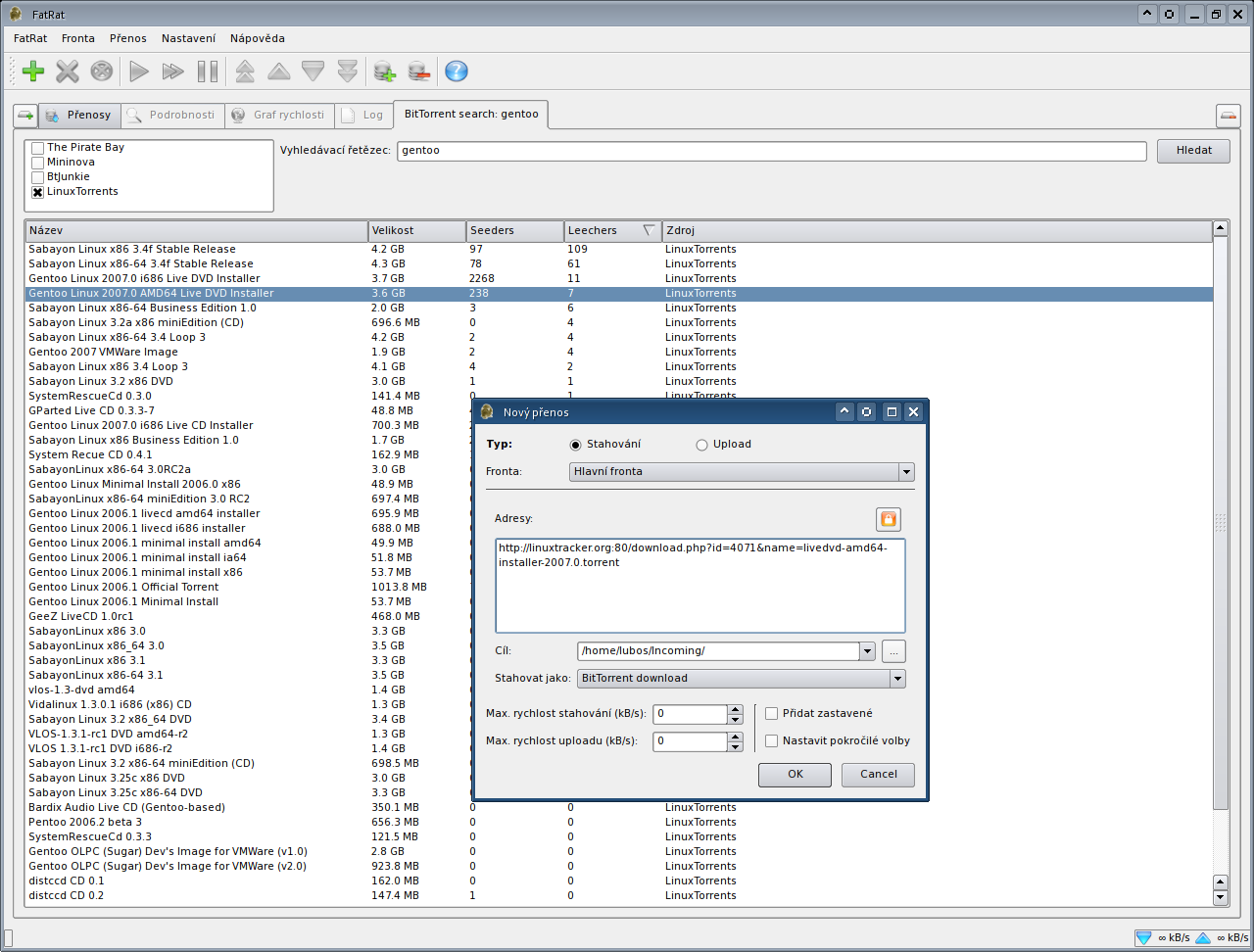Enable The Pirate Bay search engine checkbox
The image size is (1254, 952).
tap(38, 148)
